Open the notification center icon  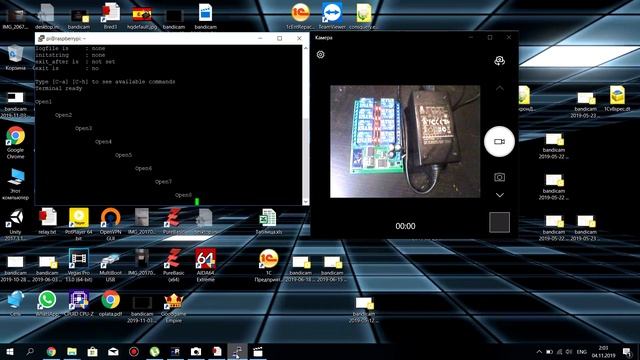tap(627, 352)
